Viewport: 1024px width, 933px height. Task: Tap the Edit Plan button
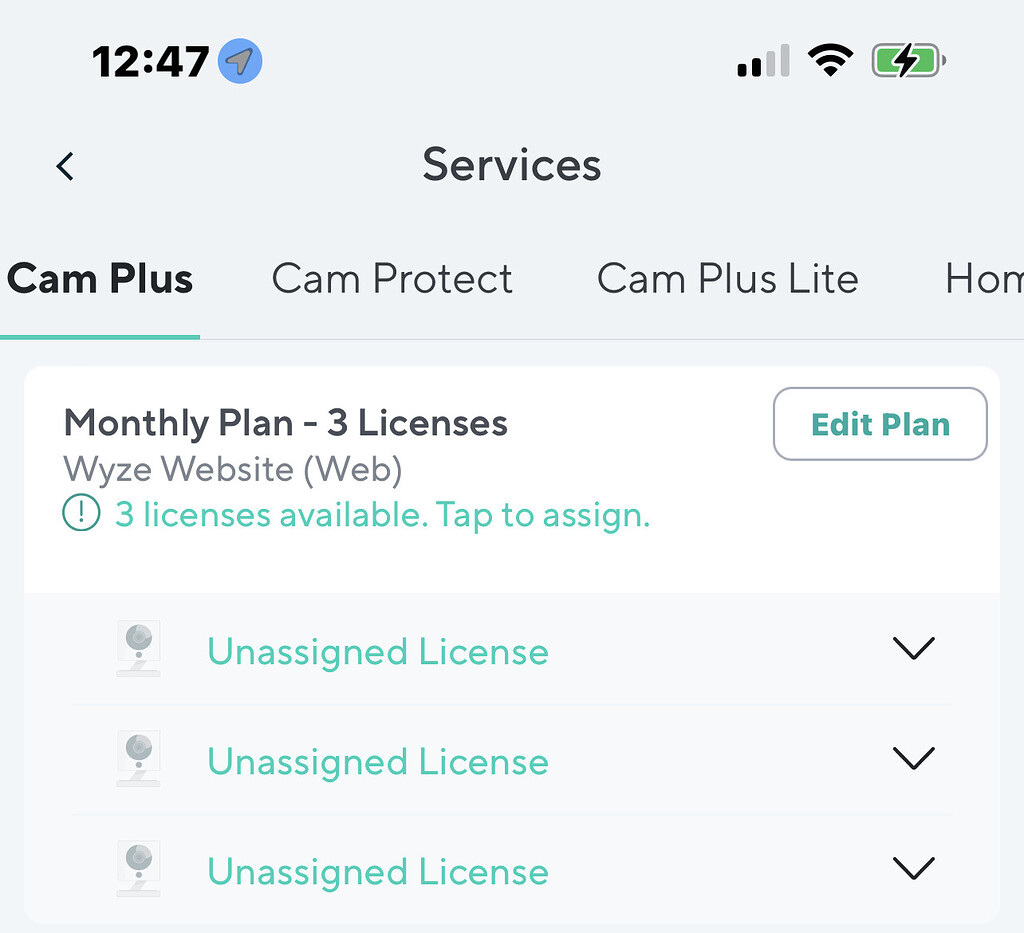(x=879, y=424)
